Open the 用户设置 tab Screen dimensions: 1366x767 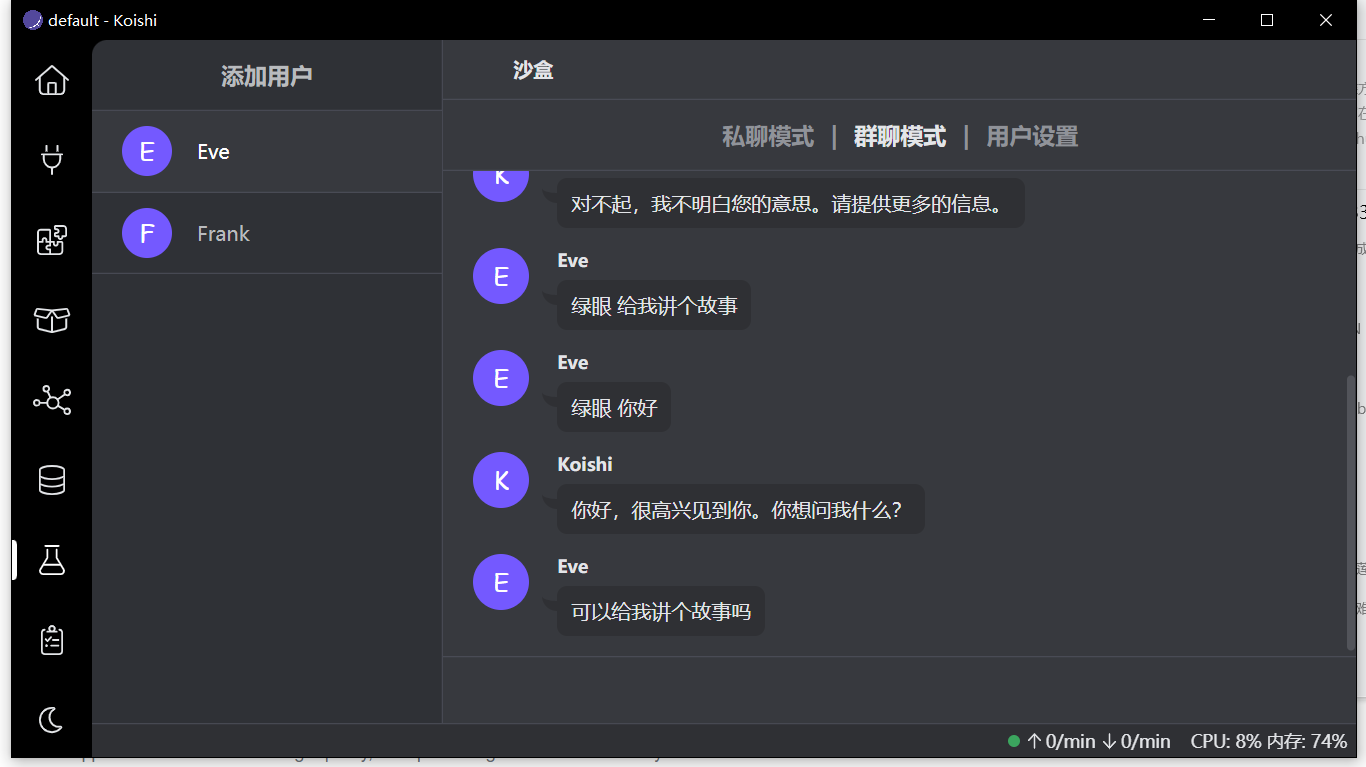coord(1032,137)
